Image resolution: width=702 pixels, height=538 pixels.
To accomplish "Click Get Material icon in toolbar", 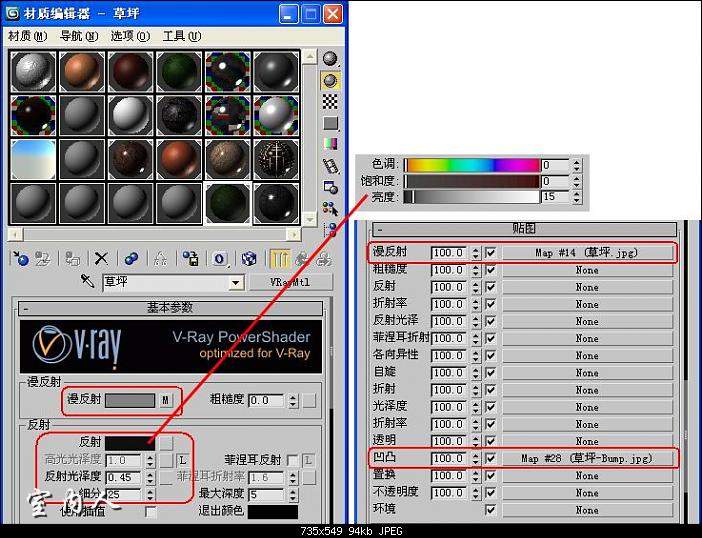I will tap(21, 258).
